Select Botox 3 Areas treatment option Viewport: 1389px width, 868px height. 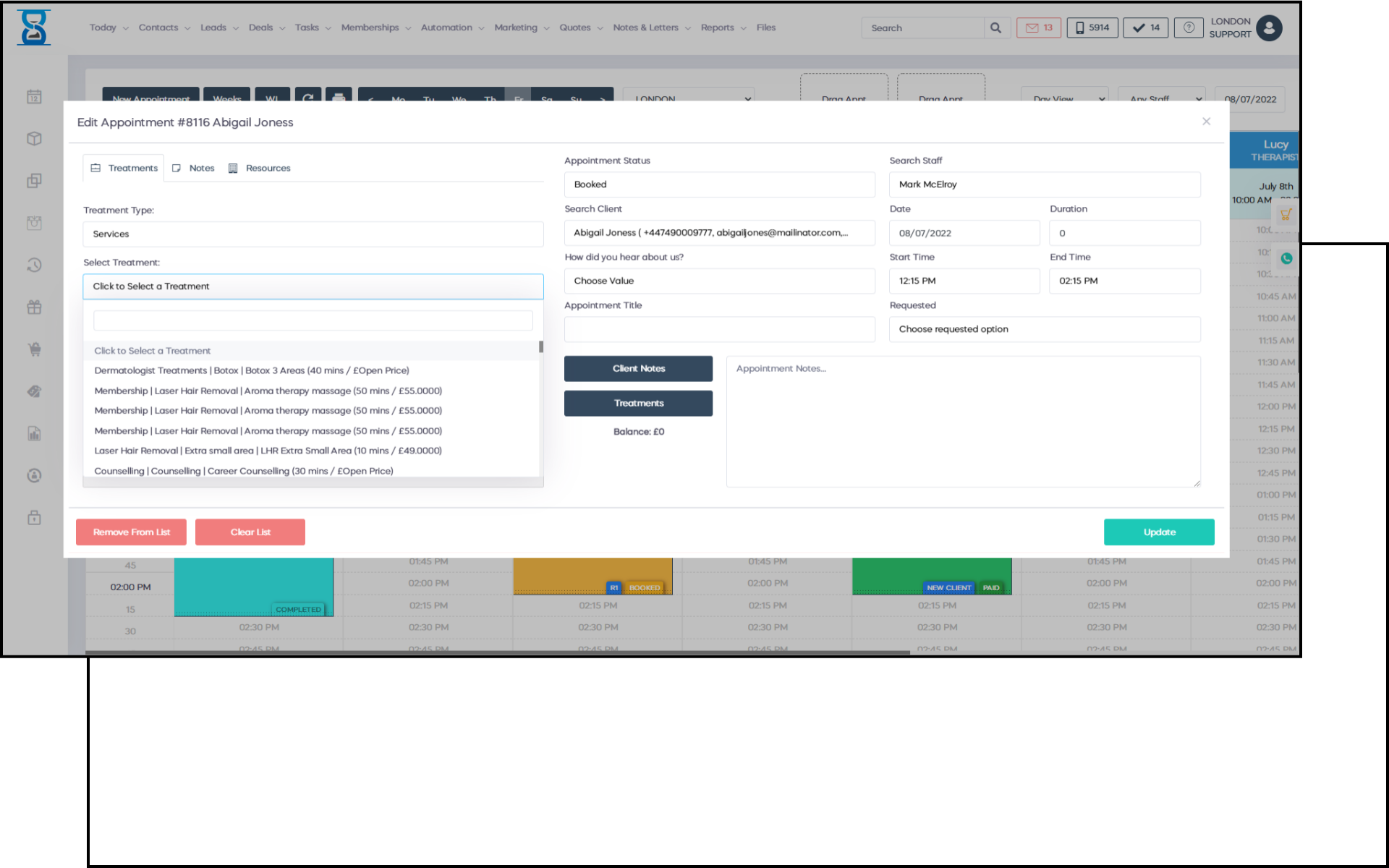[x=252, y=370]
